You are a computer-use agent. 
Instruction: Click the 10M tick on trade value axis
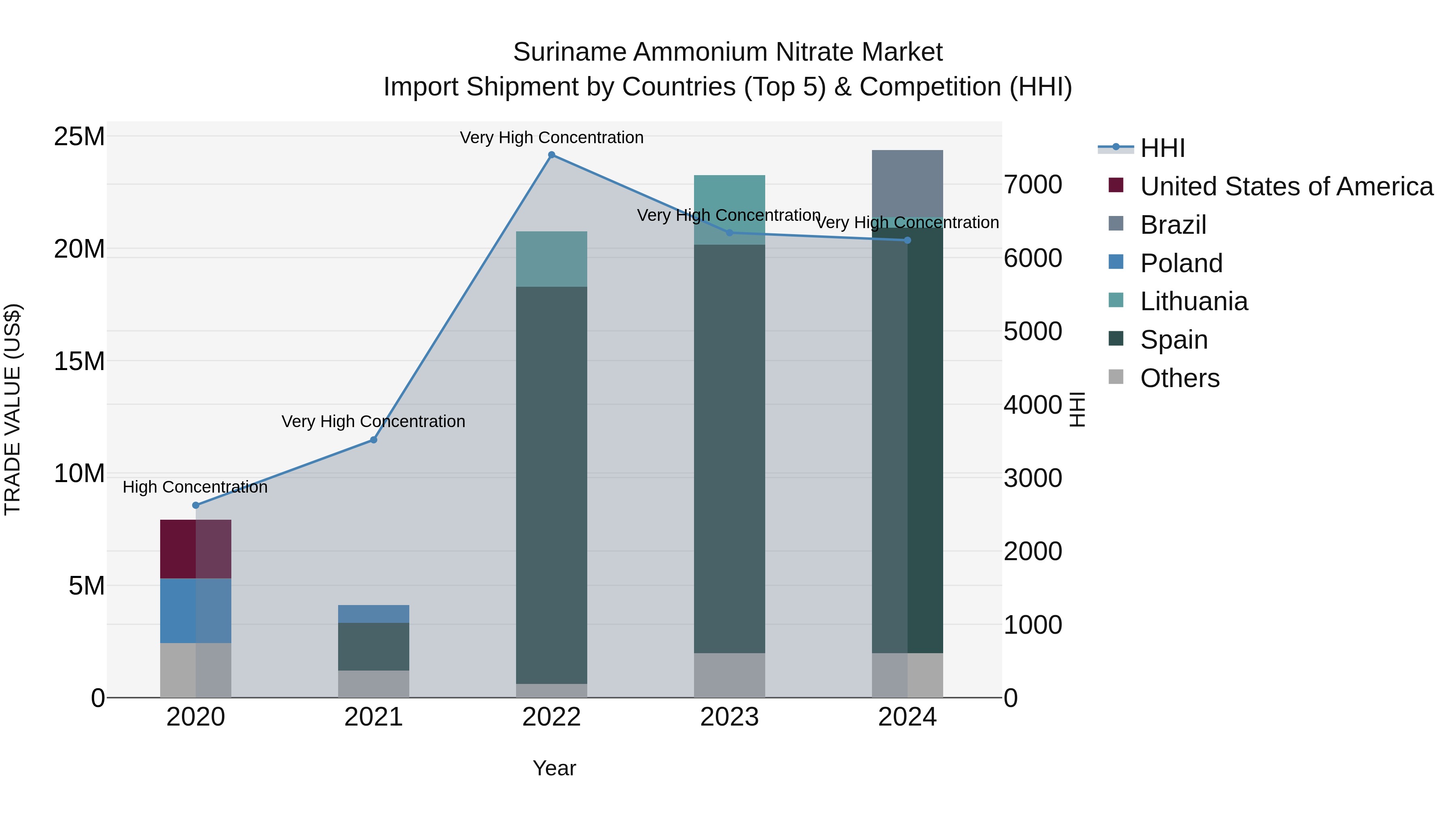(80, 473)
